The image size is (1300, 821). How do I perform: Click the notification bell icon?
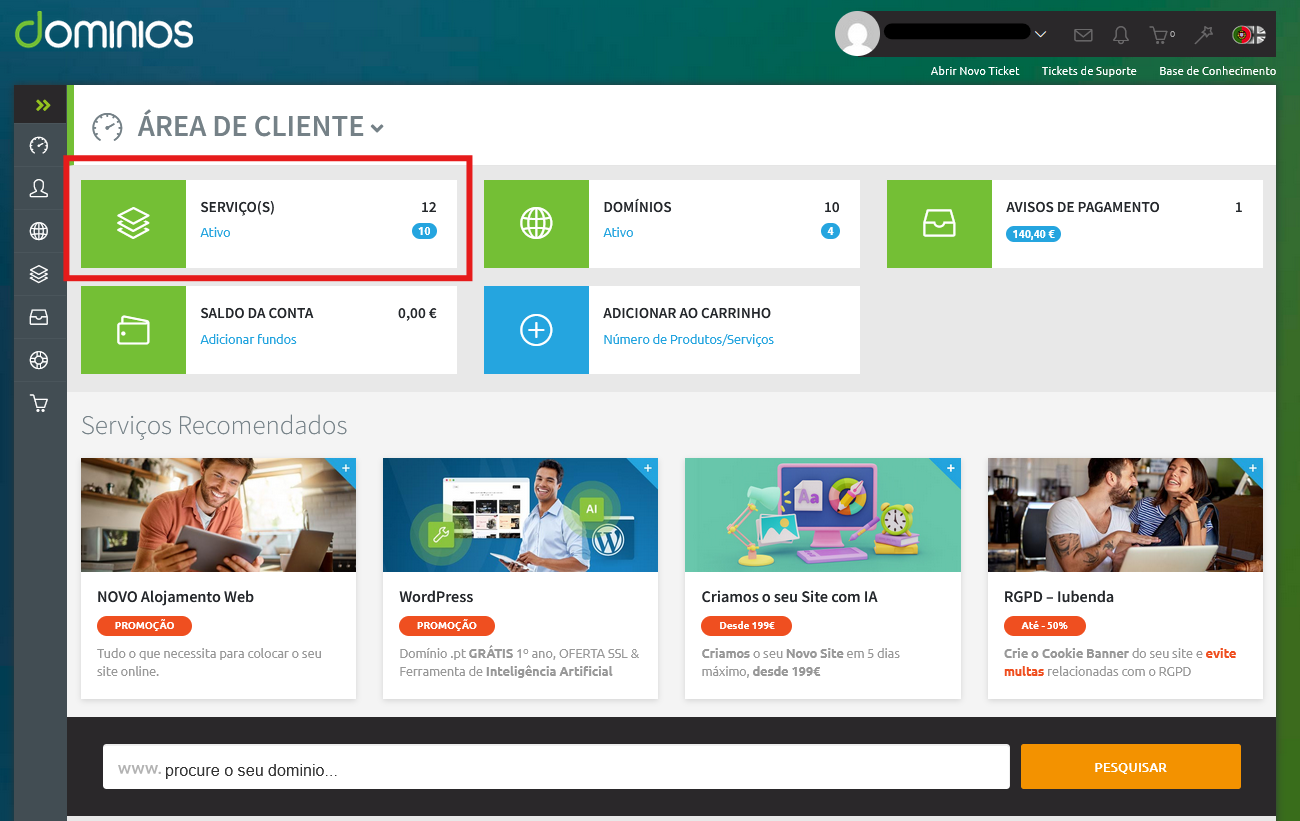coord(1121,35)
